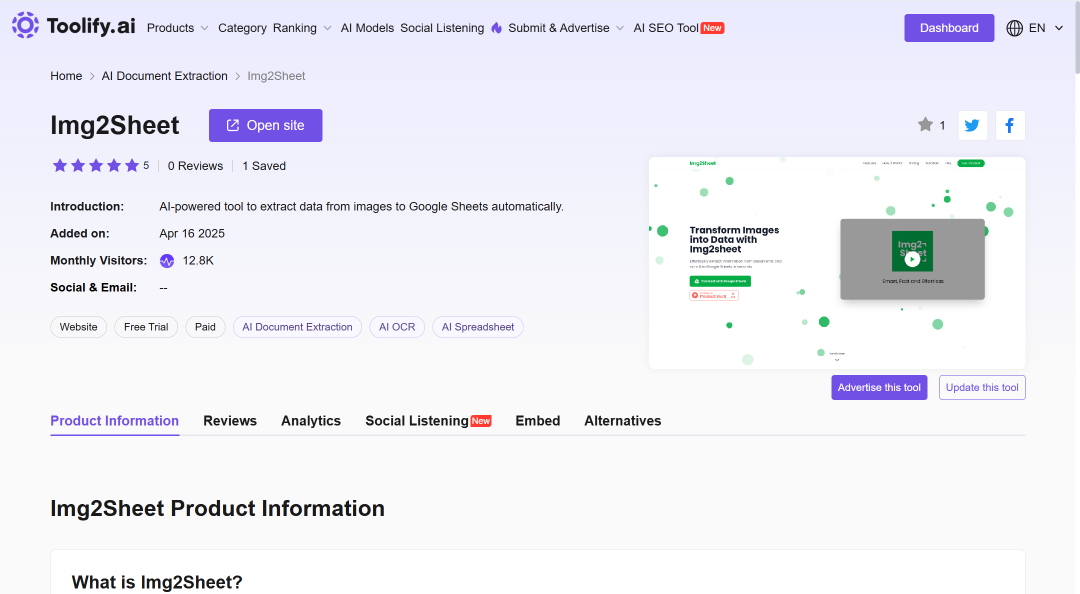Viewport: 1080px width, 594px height.
Task: Expand the Ranking dropdown
Action: 302,28
